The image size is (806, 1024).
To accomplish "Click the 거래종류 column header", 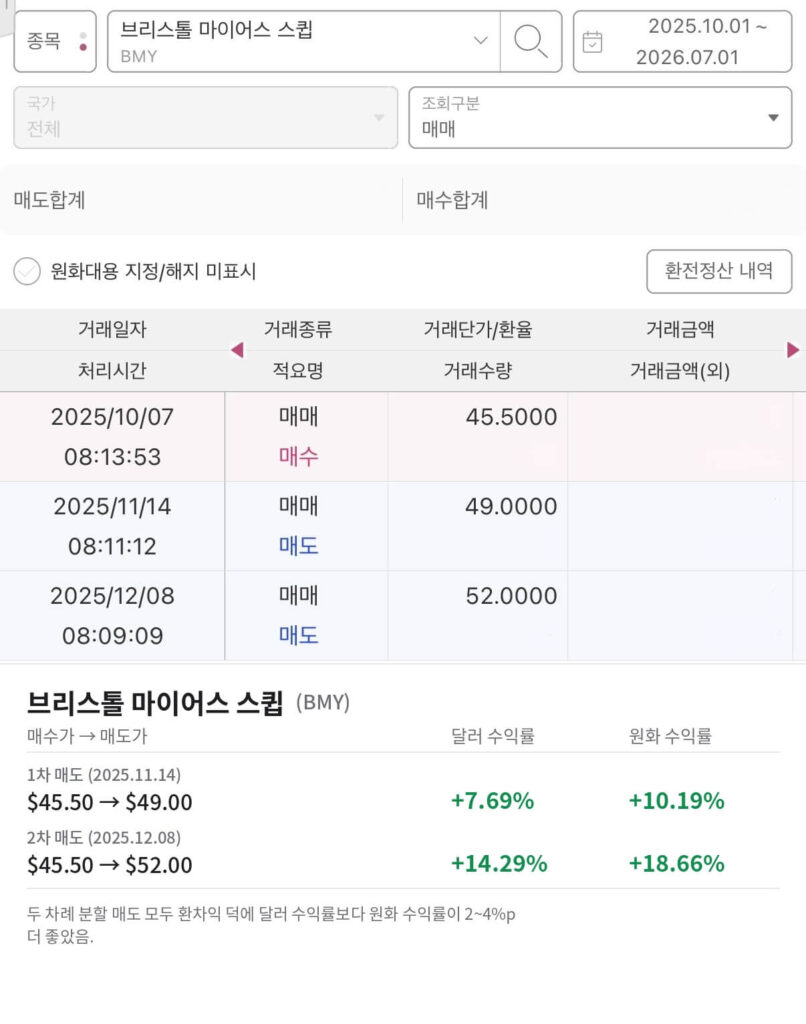I will tap(298, 329).
